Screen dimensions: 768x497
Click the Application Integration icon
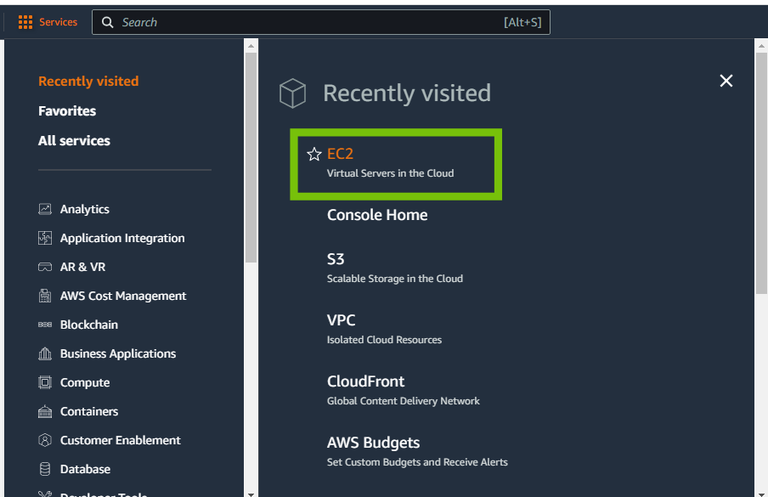pyautogui.click(x=45, y=238)
